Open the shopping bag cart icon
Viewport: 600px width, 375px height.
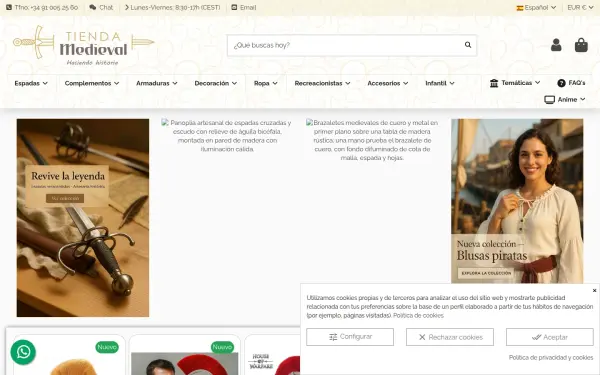pos(581,45)
